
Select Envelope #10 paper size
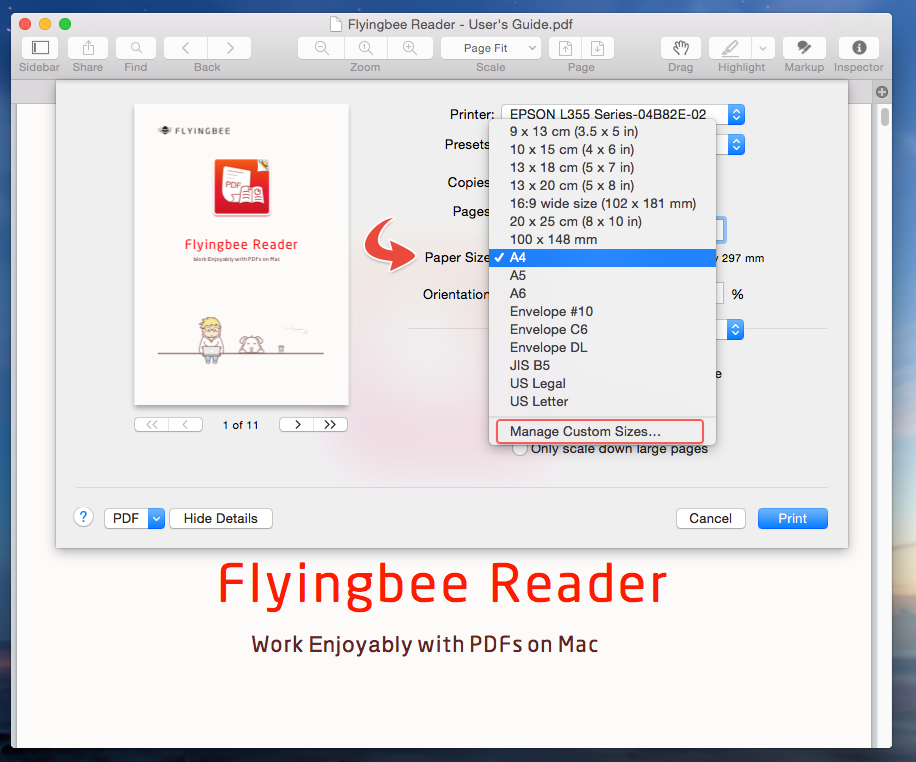click(x=602, y=311)
